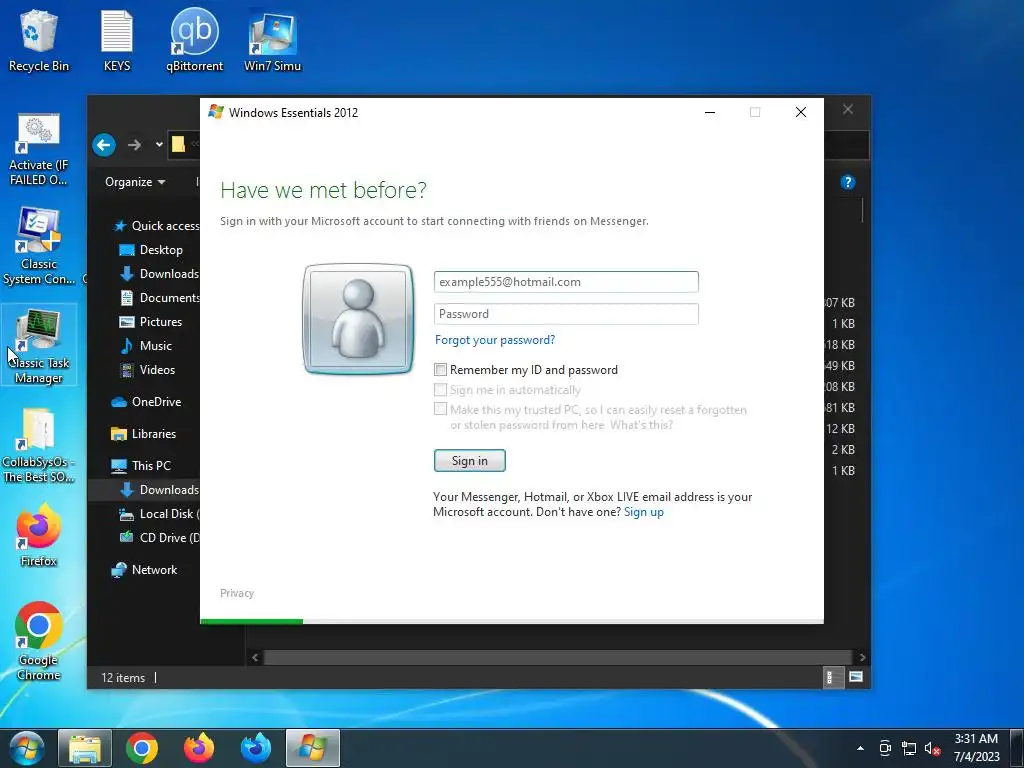The image size is (1024, 768).
Task: Open the Classic System Con... shortcut
Action: 38,247
